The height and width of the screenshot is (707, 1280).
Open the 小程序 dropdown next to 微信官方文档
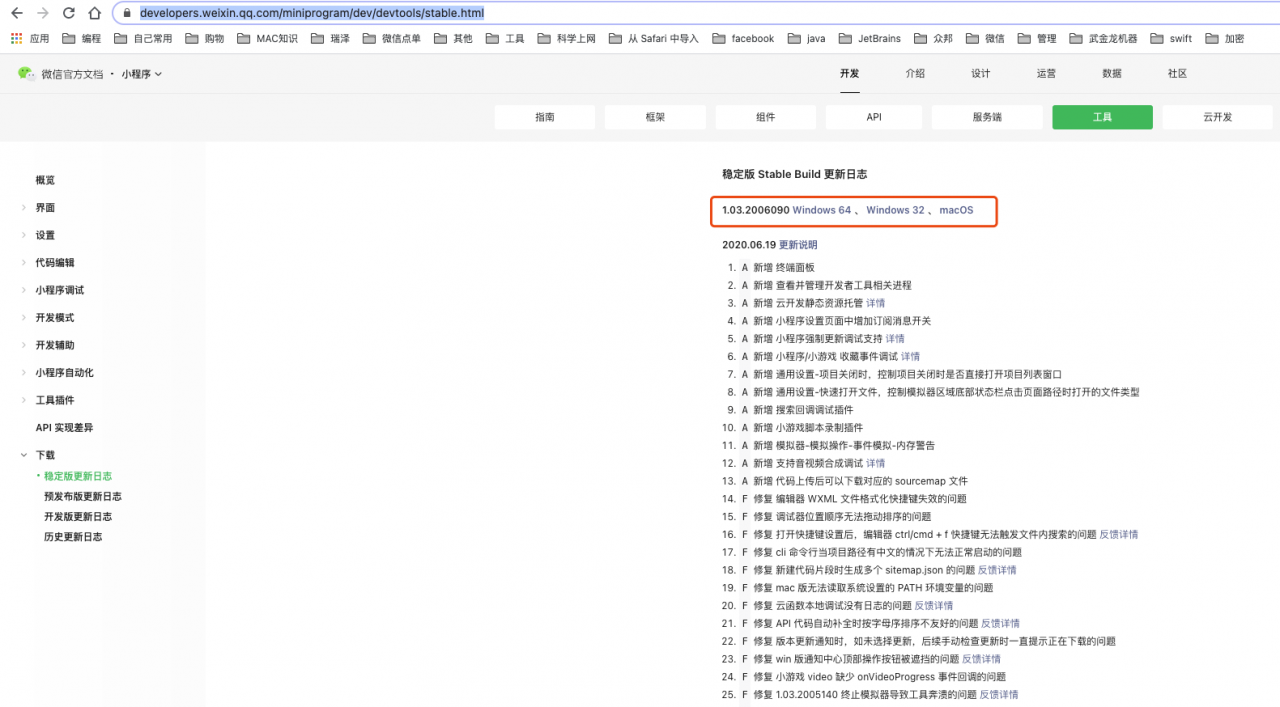coord(142,74)
